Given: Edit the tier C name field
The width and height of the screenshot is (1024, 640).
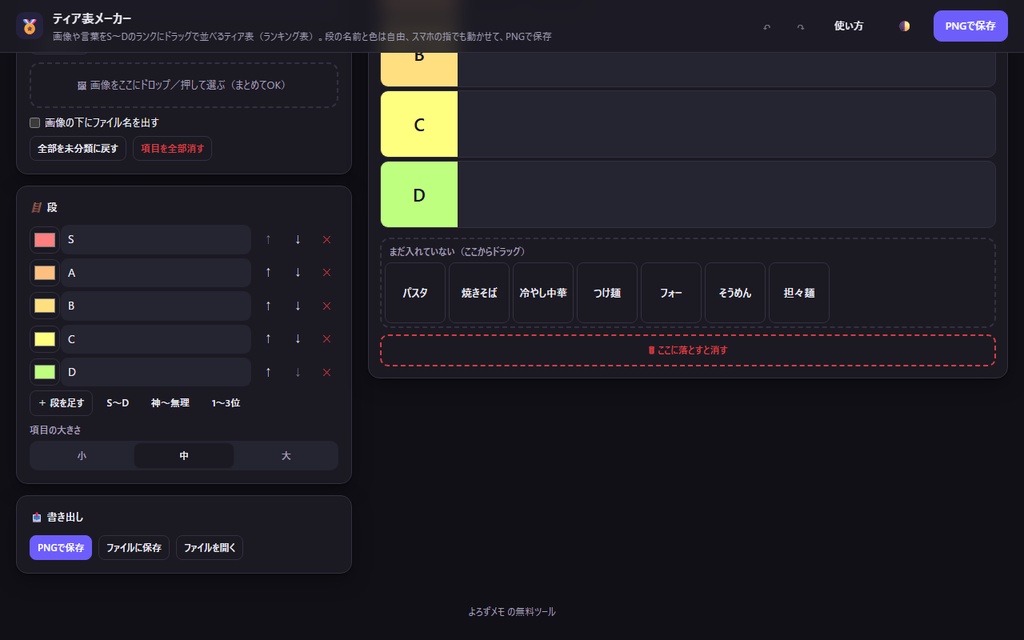Looking at the screenshot, I should point(156,339).
